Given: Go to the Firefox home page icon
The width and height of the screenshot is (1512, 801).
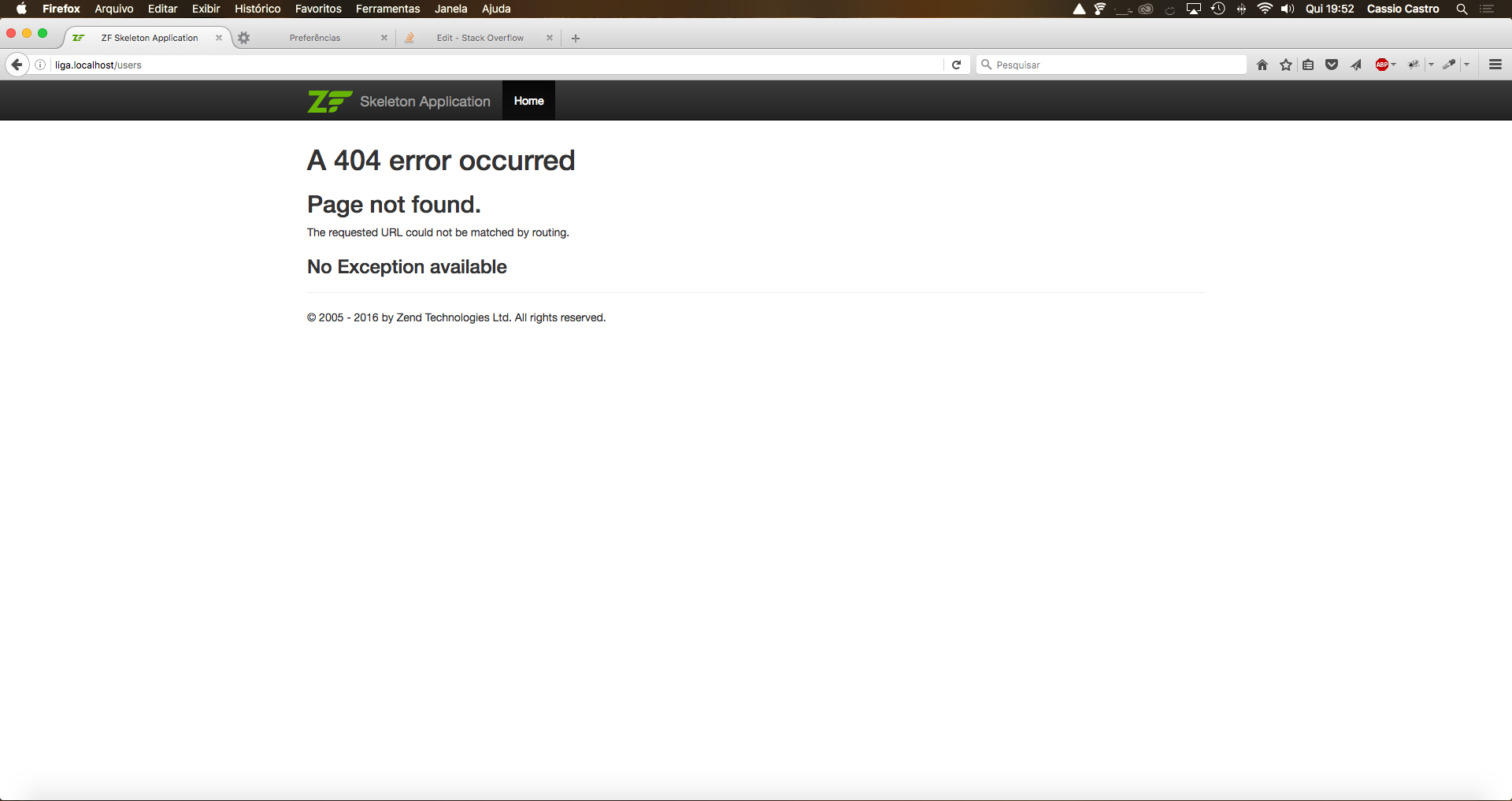Looking at the screenshot, I should click(x=1262, y=65).
